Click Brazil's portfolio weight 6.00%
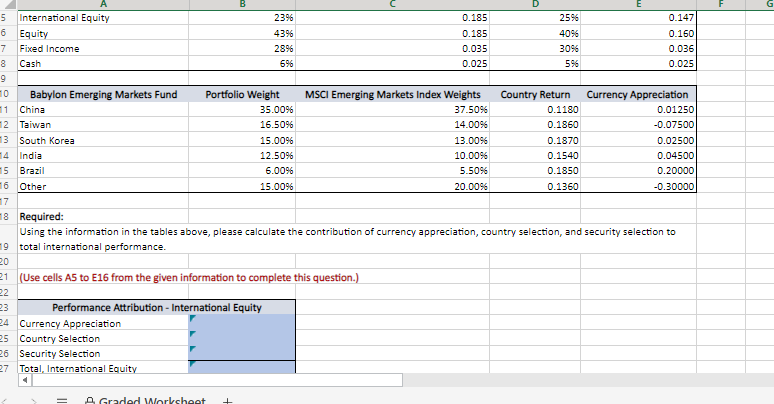This screenshot has width=774, height=404. [242, 170]
